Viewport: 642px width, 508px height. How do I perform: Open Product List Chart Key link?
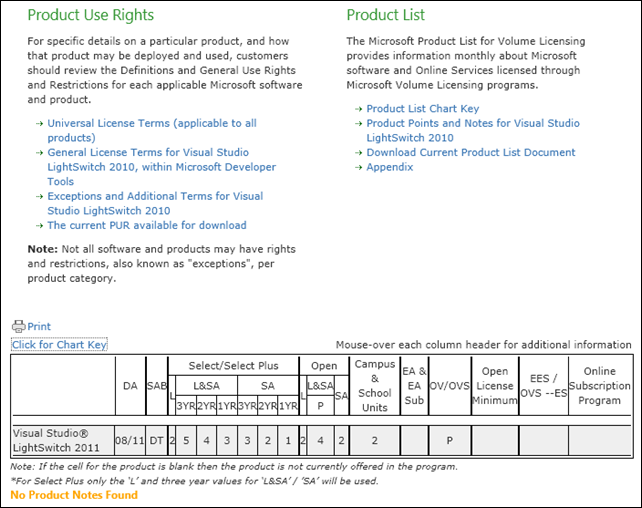tap(423, 108)
